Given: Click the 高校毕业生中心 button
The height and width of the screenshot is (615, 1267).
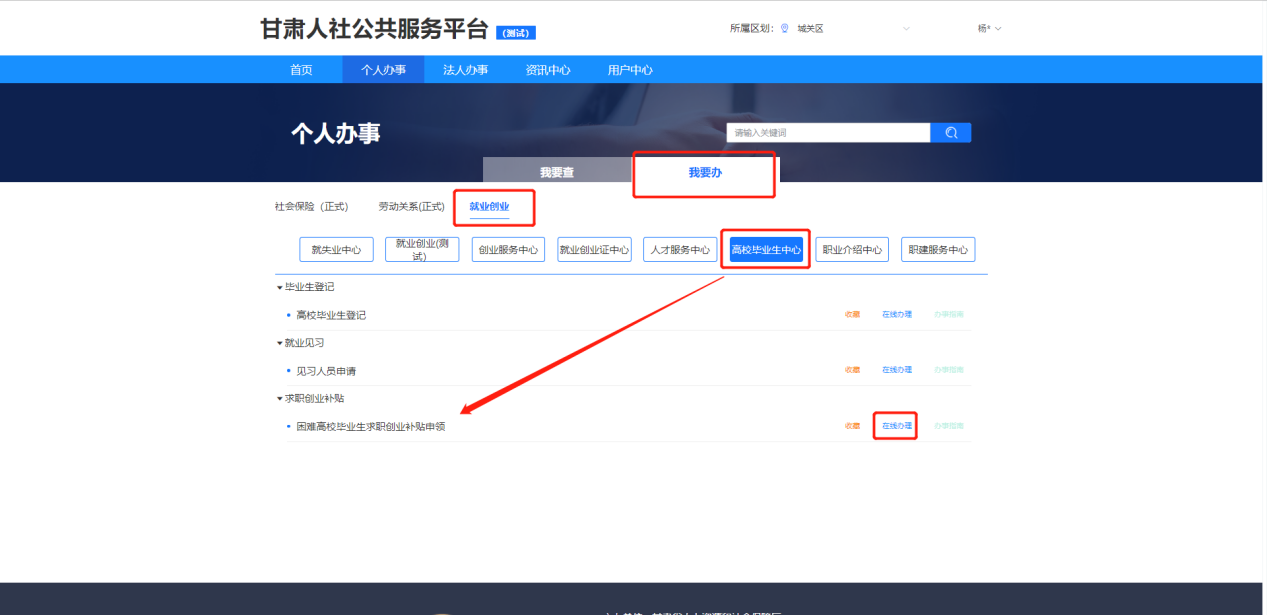Looking at the screenshot, I should click(x=766, y=250).
